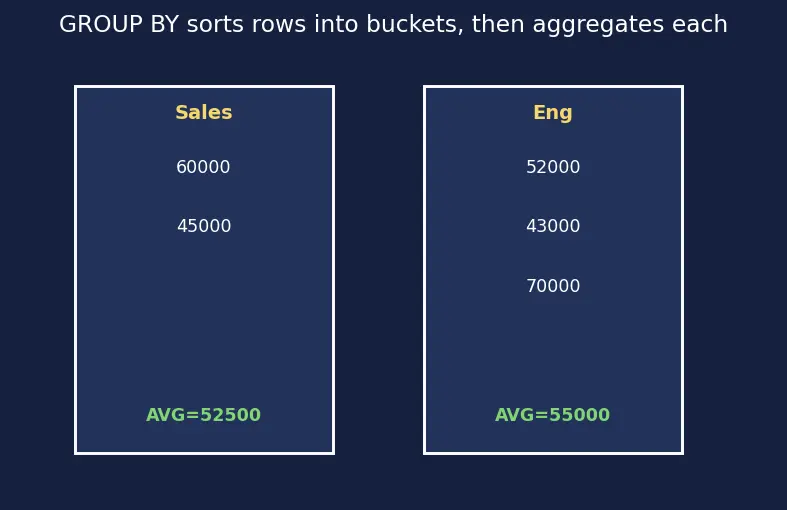This screenshot has width=787, height=510.
Task: Select the 52000 value in Eng
Action: [553, 167]
